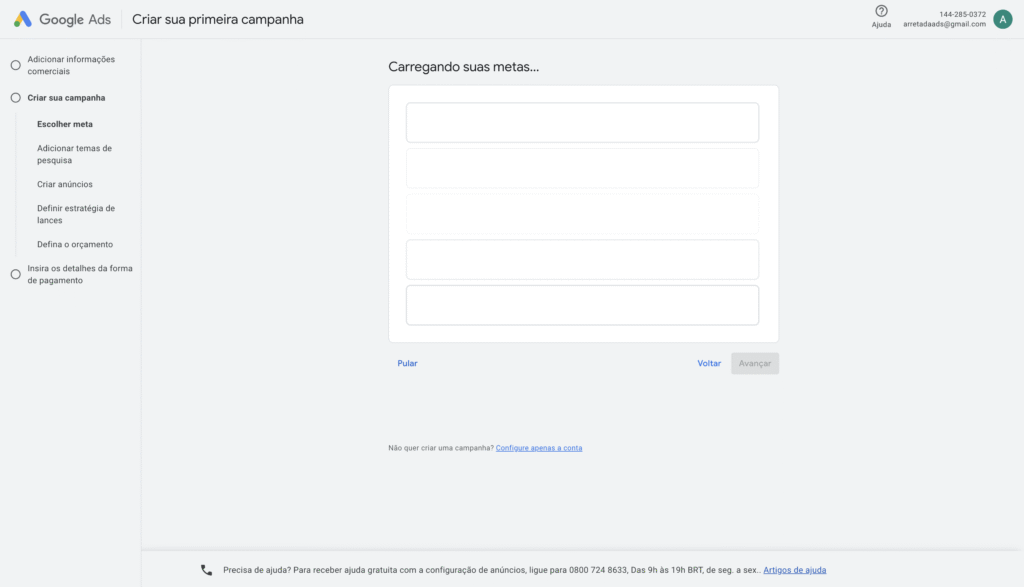Open the account avatar A
The width and height of the screenshot is (1024, 587).
coord(1002,19)
